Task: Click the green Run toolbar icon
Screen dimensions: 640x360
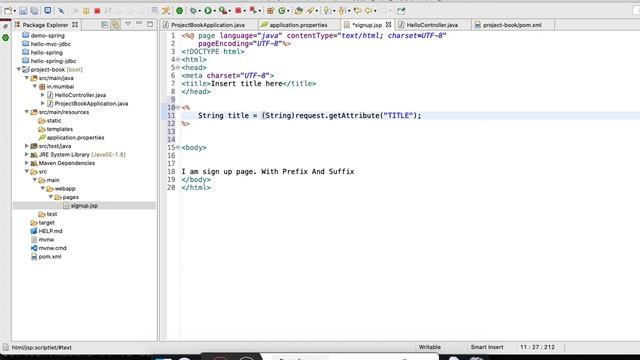Action: coord(208,11)
